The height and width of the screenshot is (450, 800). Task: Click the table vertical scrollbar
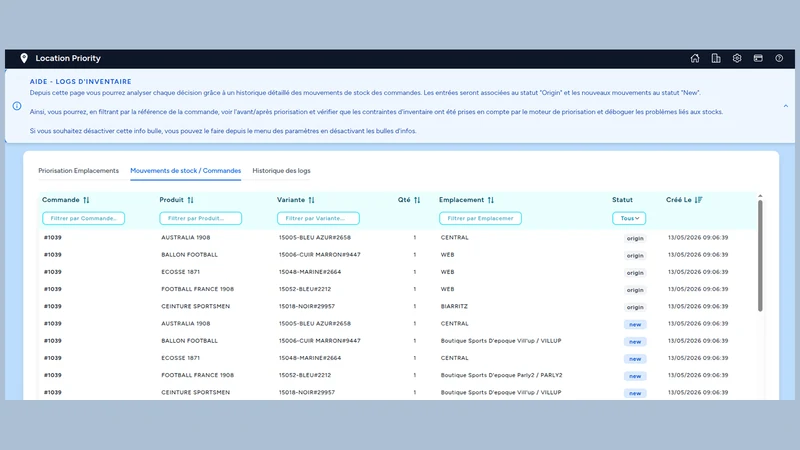(x=760, y=255)
